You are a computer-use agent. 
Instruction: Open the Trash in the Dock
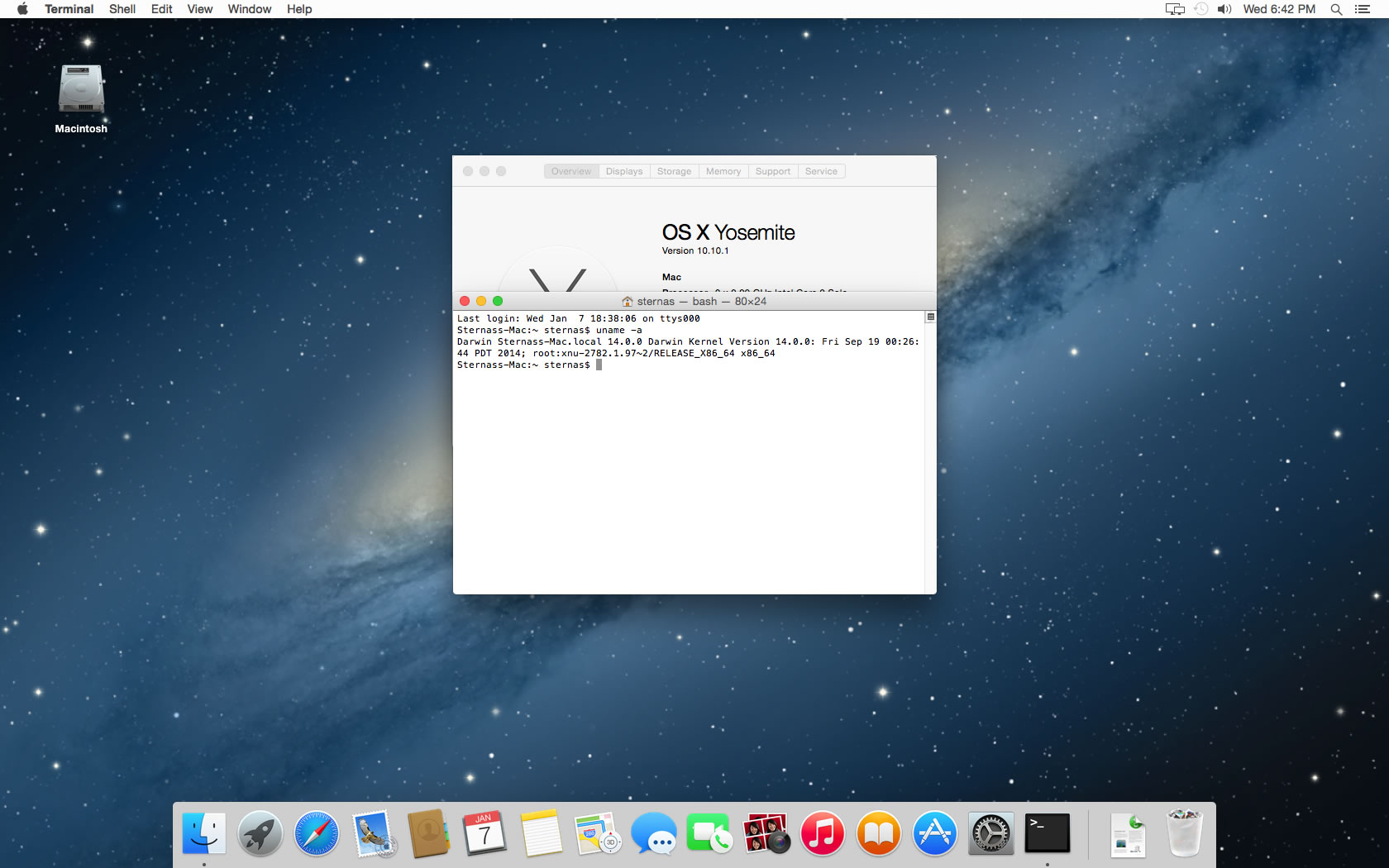1184,833
